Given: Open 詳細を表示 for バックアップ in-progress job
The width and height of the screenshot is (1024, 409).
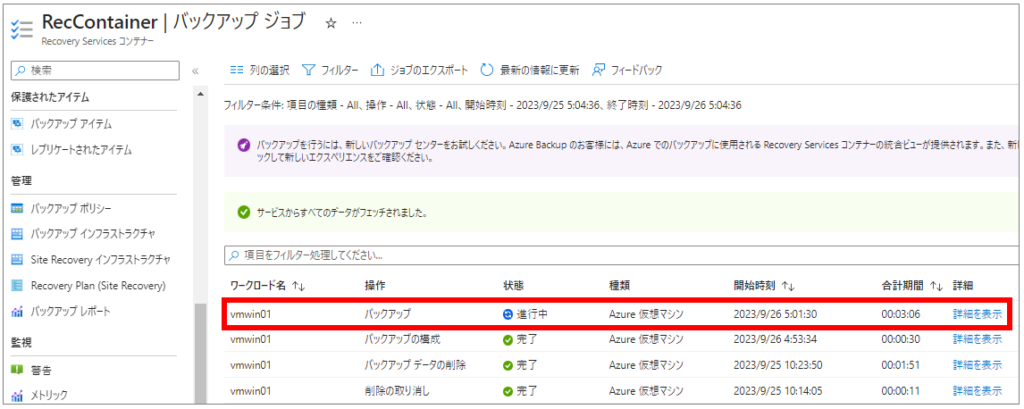Looking at the screenshot, I should coord(977,314).
